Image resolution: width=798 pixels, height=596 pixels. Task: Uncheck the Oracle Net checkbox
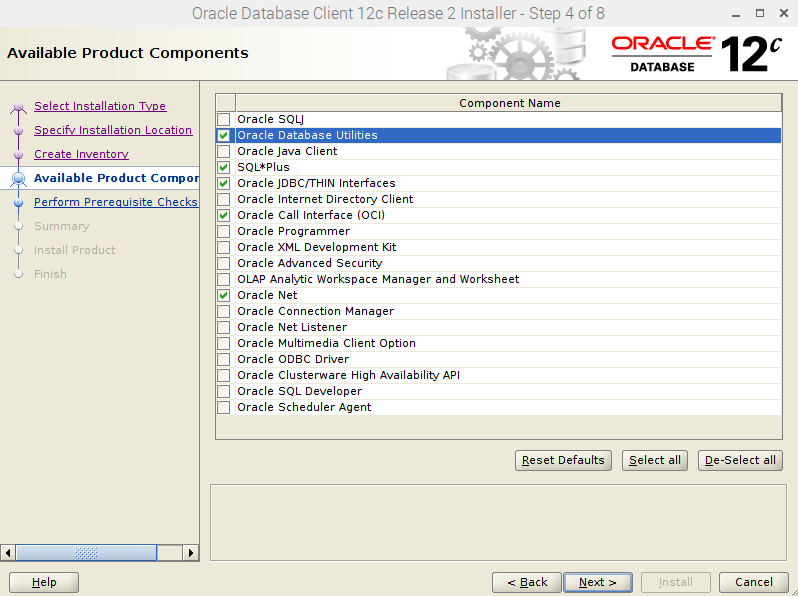[x=223, y=295]
